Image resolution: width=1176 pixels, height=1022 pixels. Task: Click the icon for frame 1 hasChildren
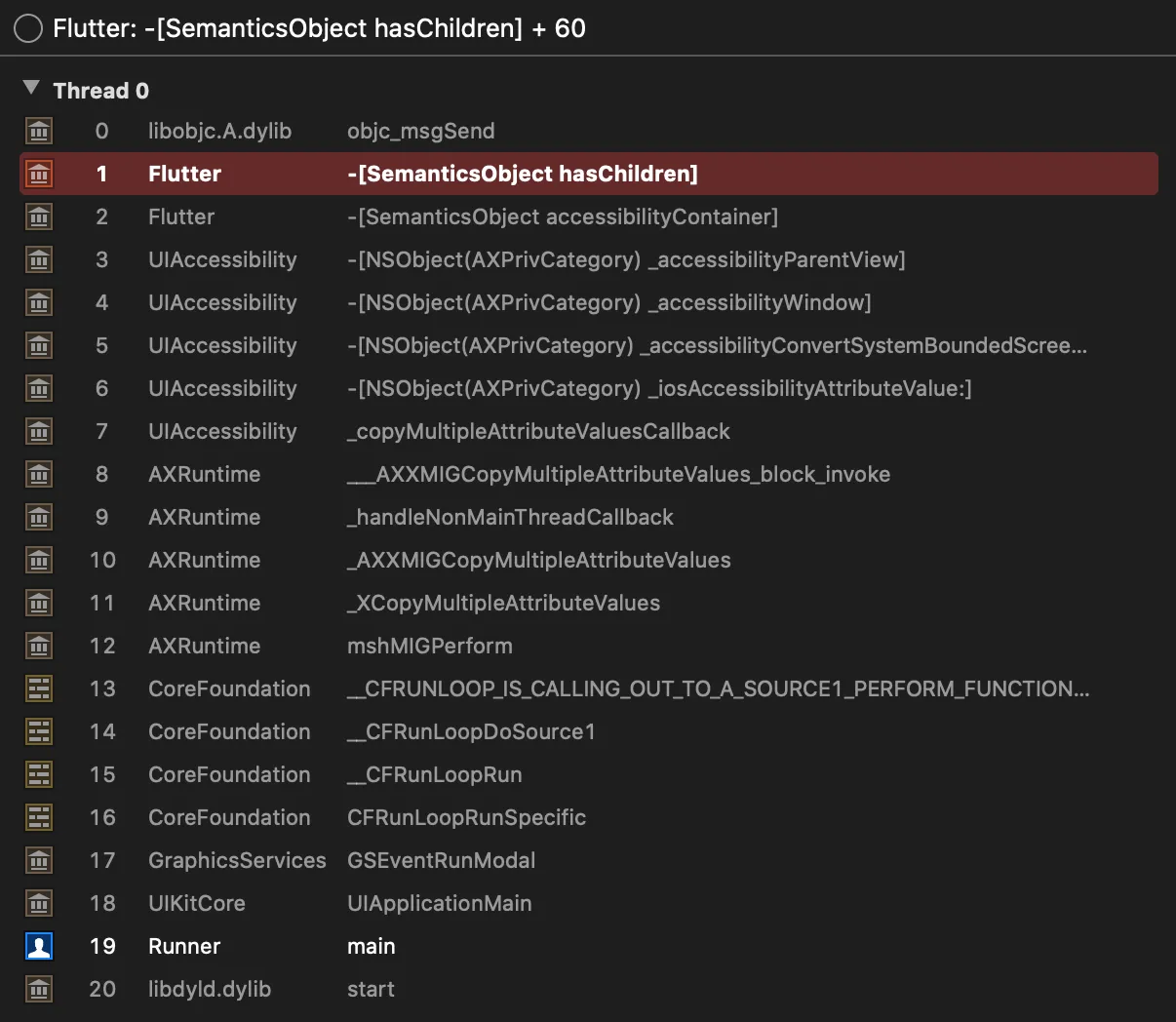(39, 174)
